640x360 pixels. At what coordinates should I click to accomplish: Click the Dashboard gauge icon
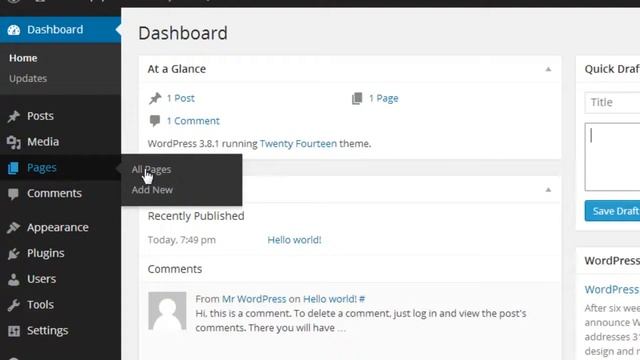(13, 30)
